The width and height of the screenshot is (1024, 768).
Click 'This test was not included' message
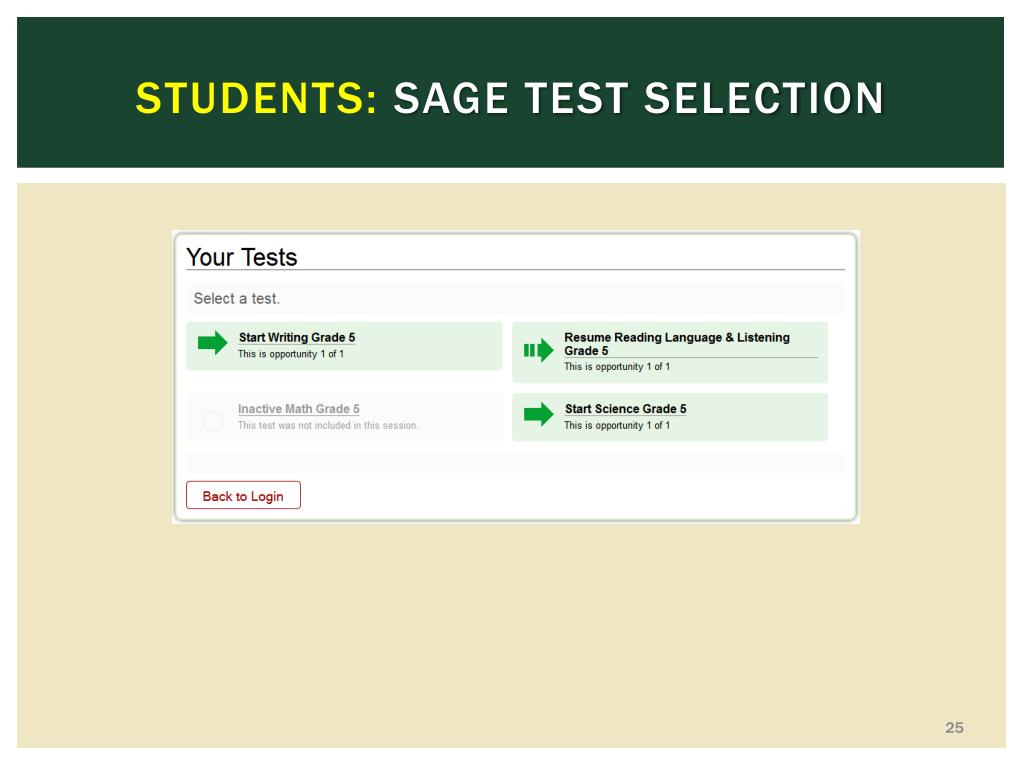328,425
